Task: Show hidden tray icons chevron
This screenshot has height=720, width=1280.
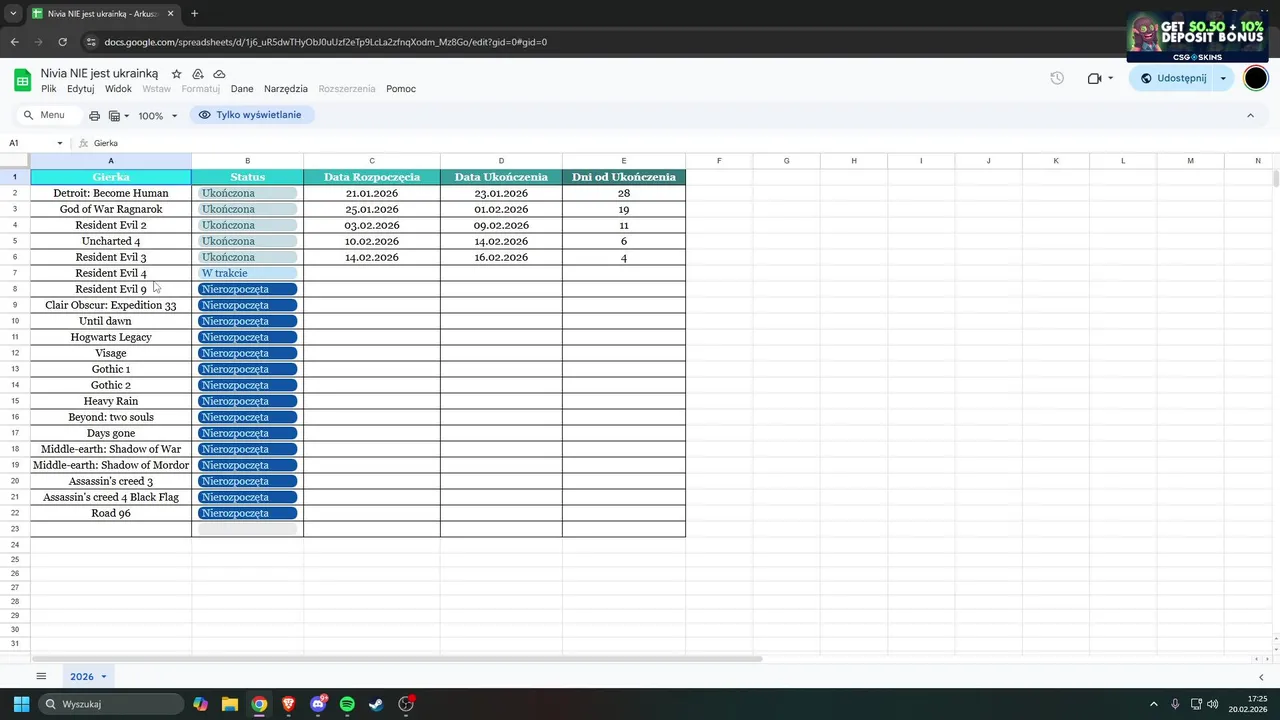Action: 1153,704
